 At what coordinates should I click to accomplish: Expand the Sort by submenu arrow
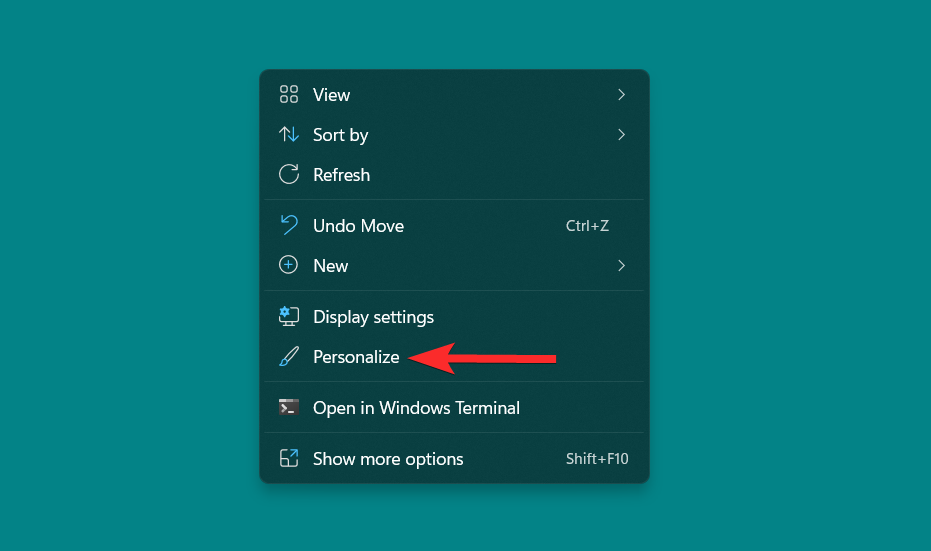[x=621, y=135]
